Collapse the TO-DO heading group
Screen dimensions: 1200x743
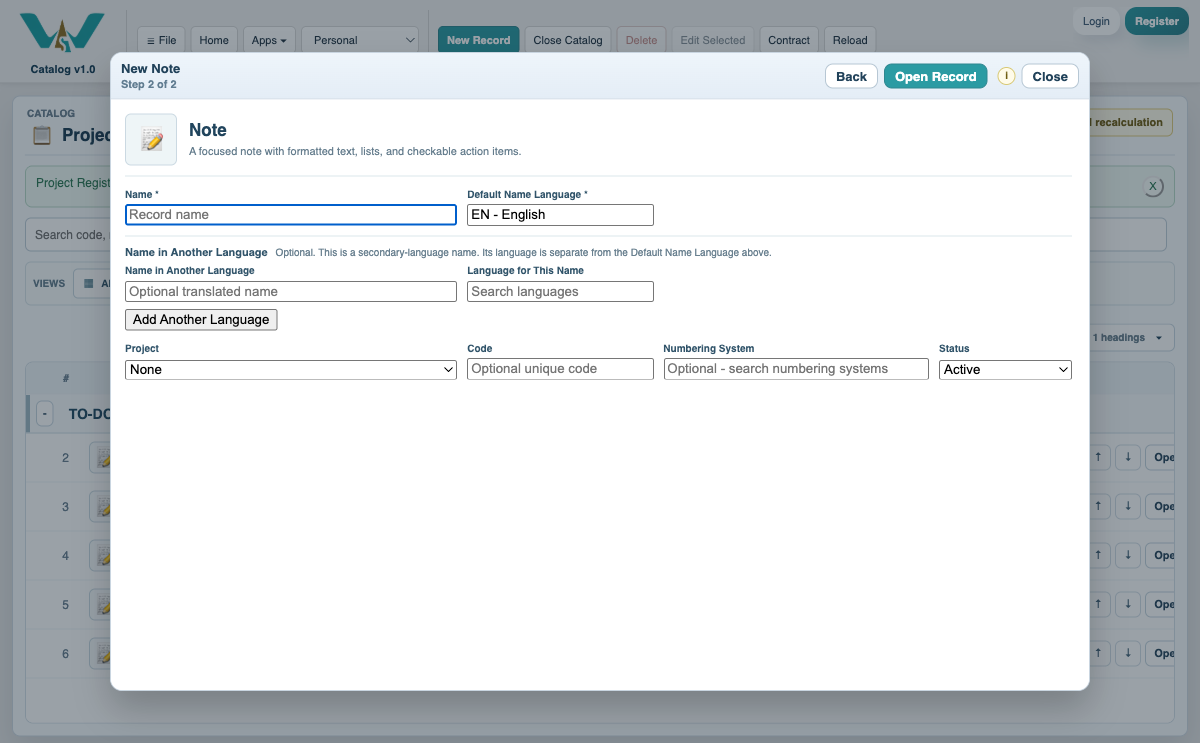click(x=45, y=414)
